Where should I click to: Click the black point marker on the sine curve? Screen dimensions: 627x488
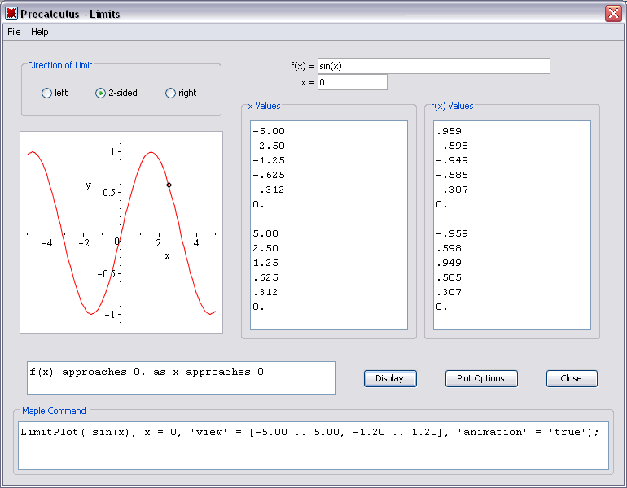click(169, 184)
